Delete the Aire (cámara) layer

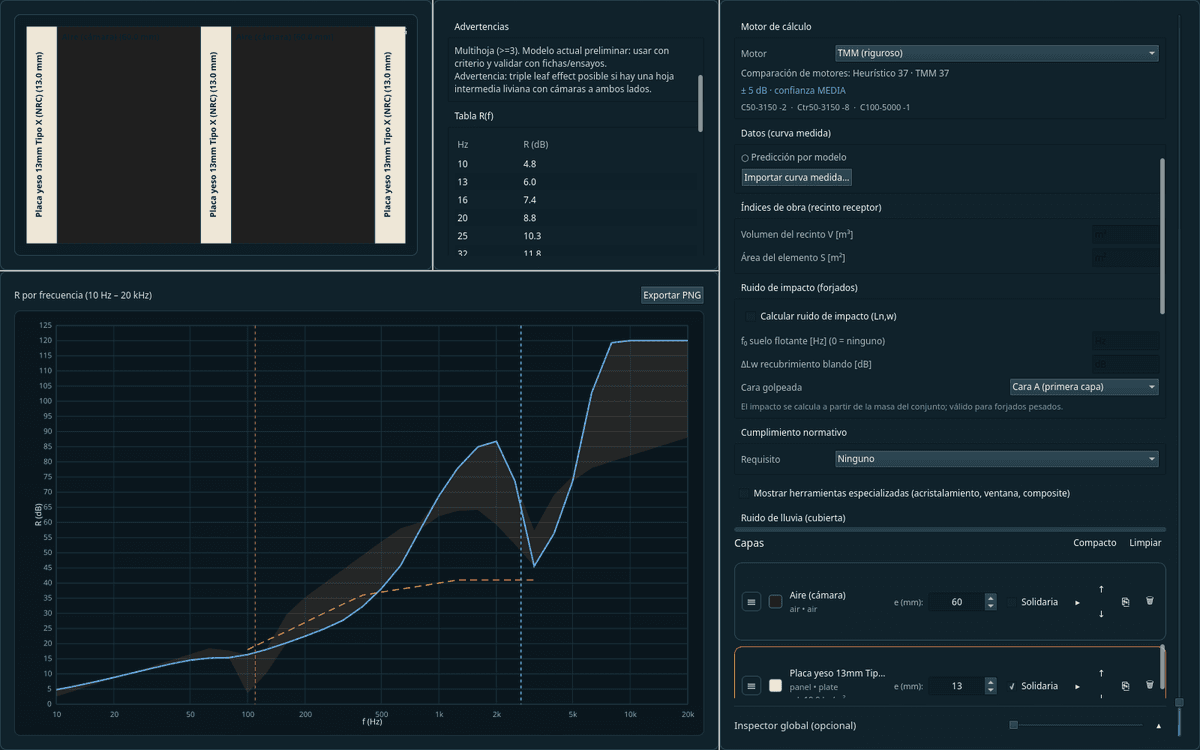[1149, 602]
